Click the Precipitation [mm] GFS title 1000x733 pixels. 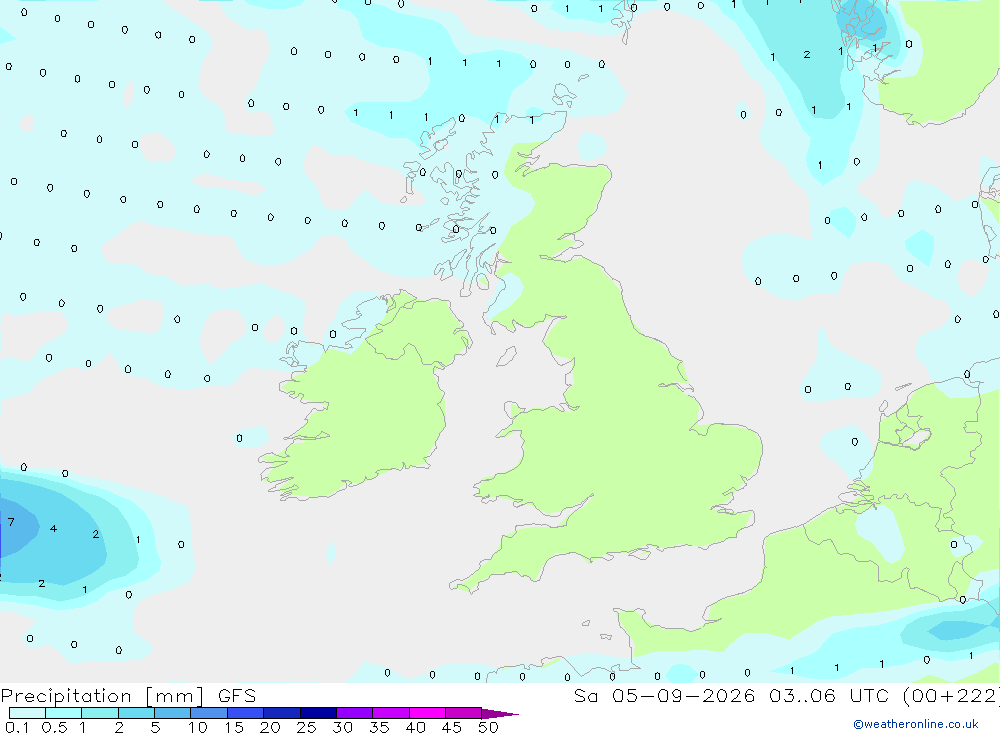pos(128,695)
